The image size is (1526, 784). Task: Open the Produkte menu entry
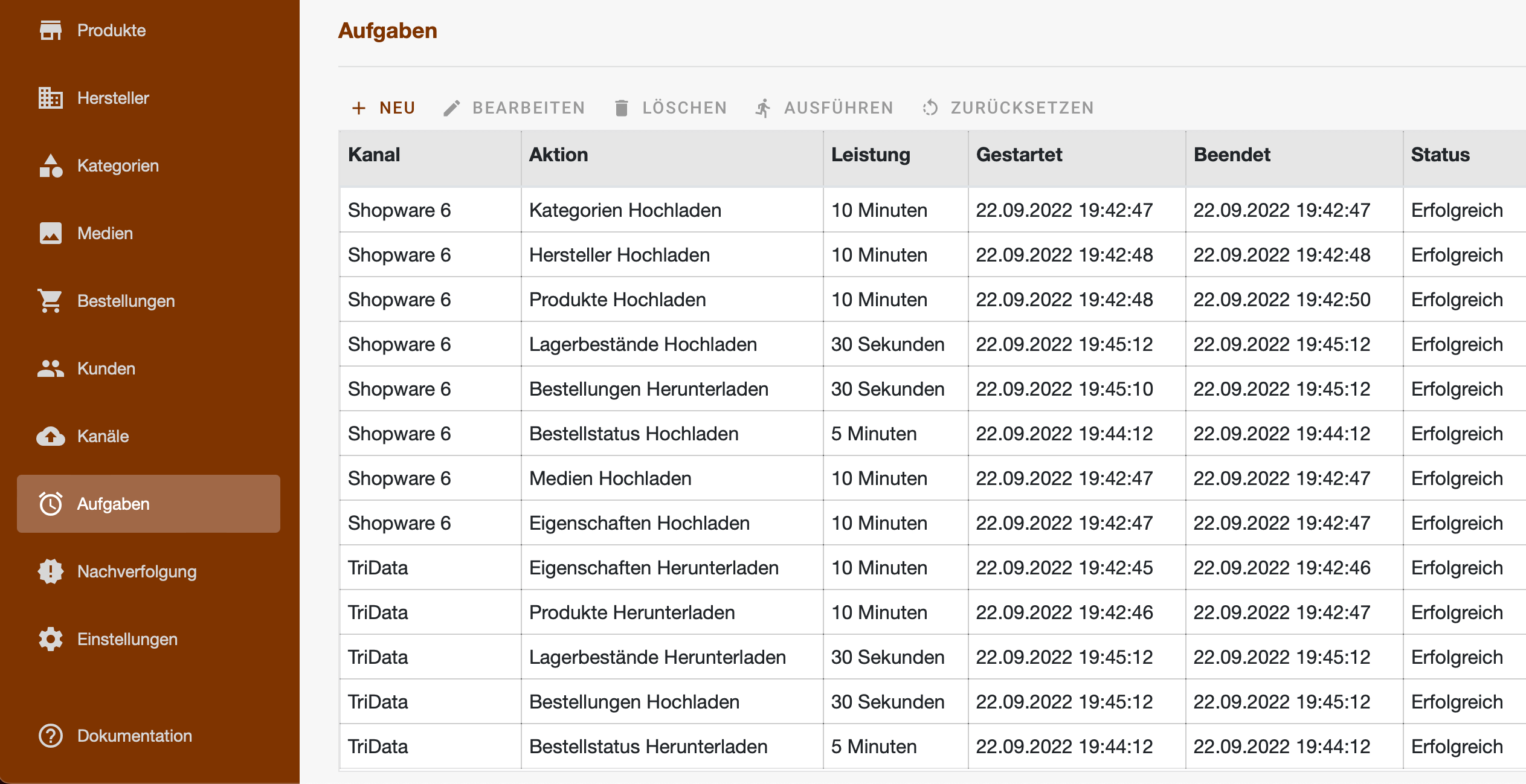(149, 30)
